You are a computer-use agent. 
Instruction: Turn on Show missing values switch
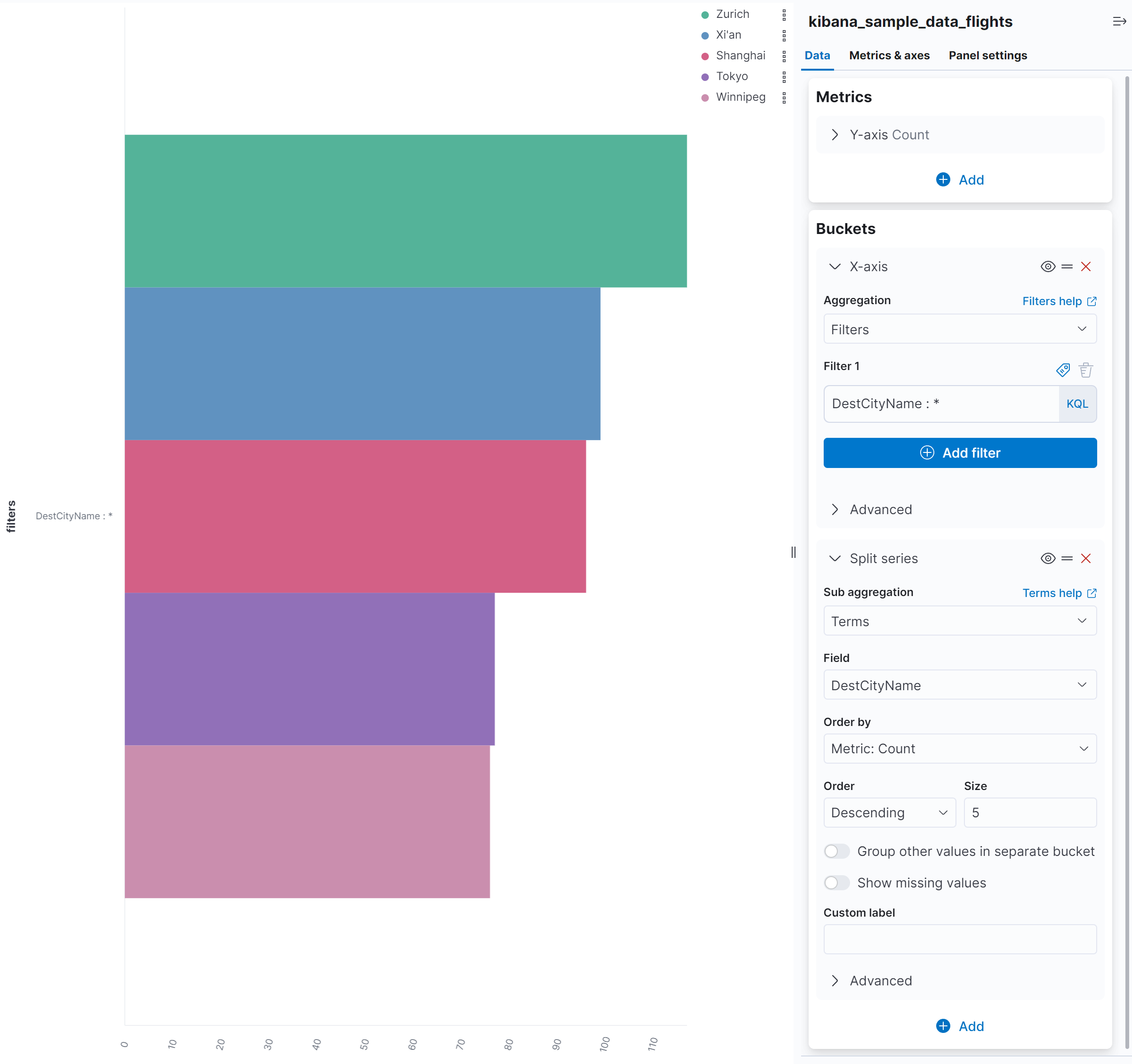pyautogui.click(x=836, y=882)
